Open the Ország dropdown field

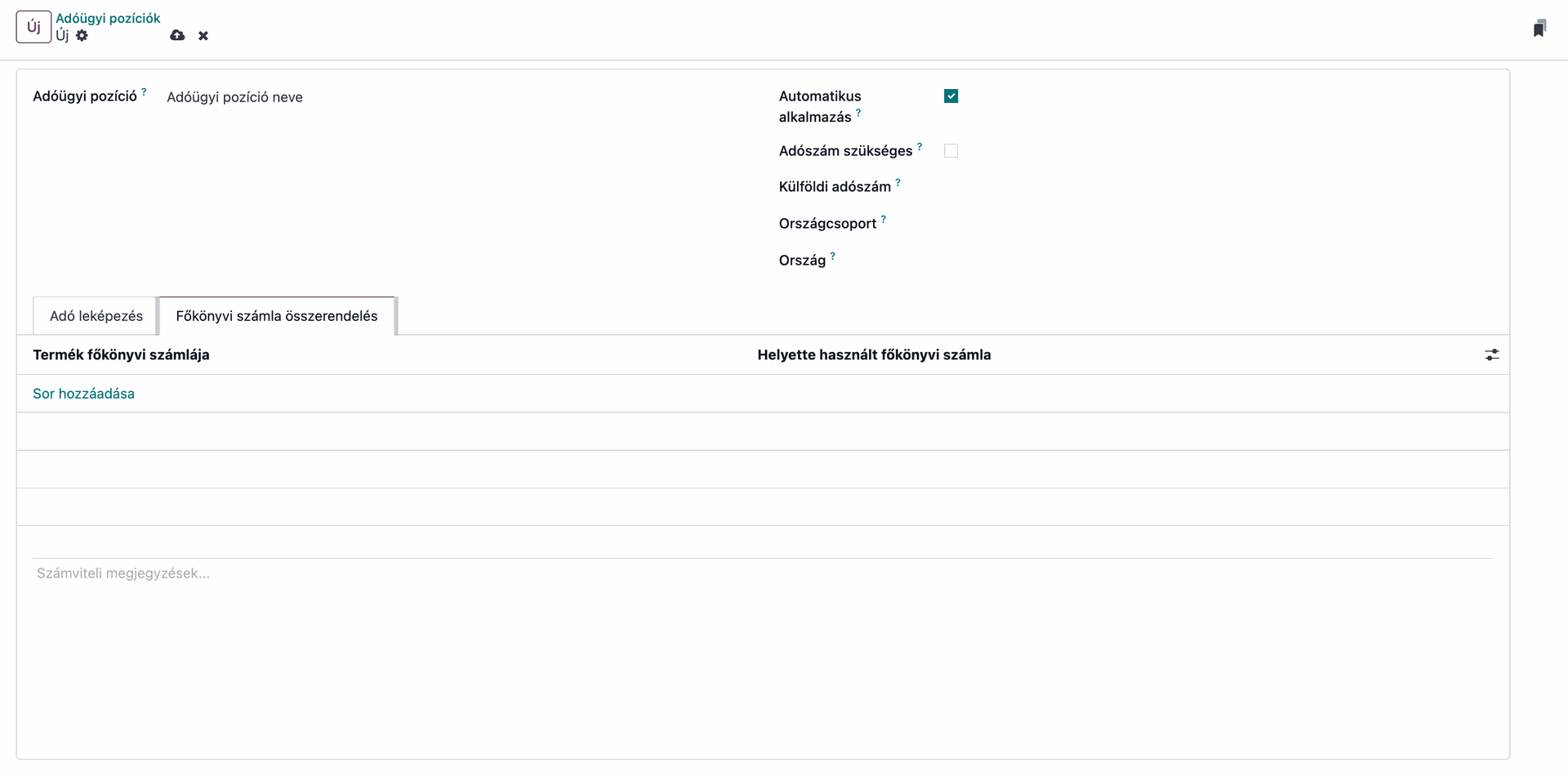click(1217, 261)
